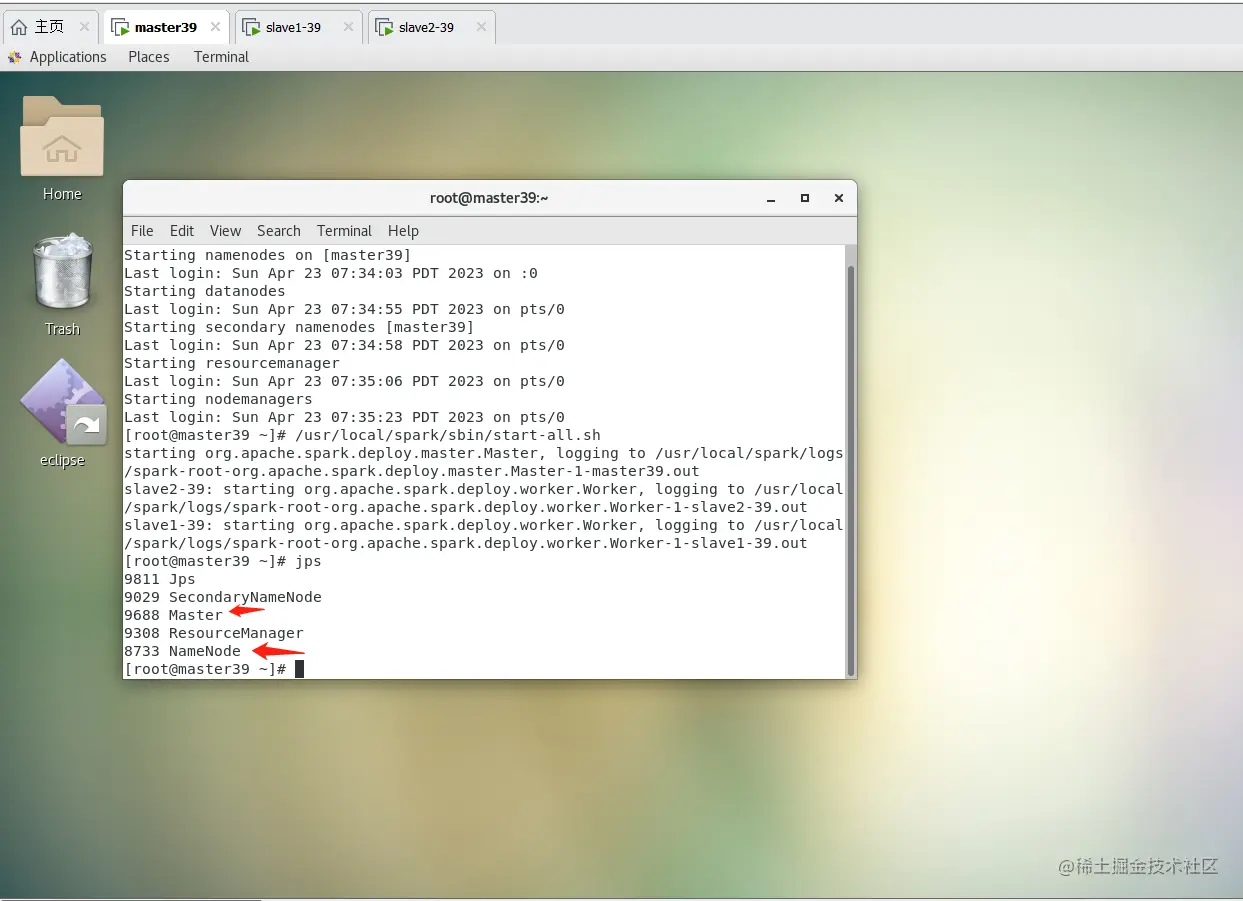Maximize the root@master39 terminal window
The image size is (1243, 901).
(805, 198)
